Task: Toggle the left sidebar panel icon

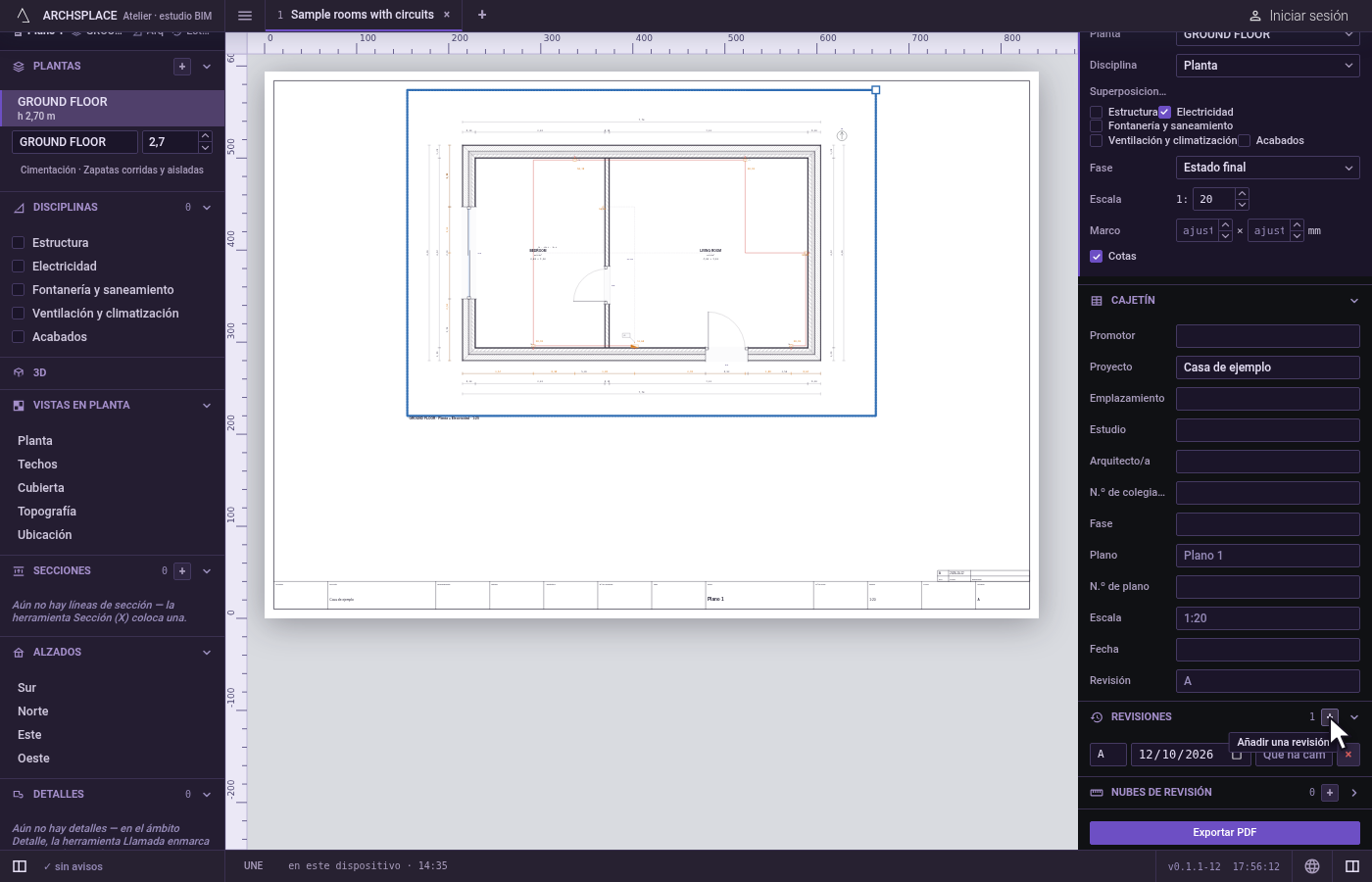Action: 20,866
